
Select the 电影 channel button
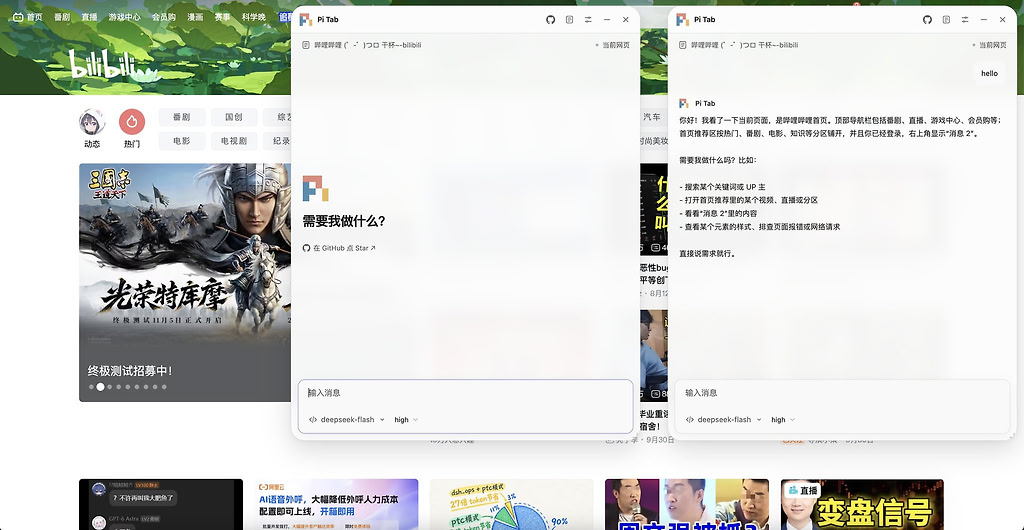click(182, 141)
